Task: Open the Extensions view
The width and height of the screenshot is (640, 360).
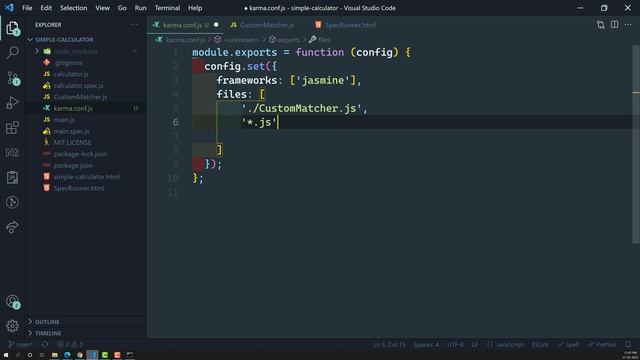Action: [x=12, y=127]
